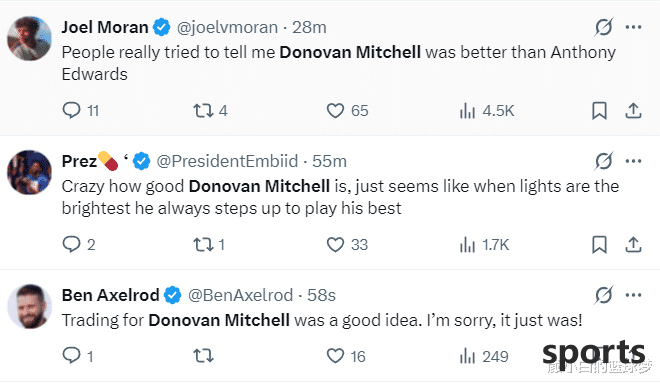
Task: Open Grok icon on Joel Moran's tweet
Action: pyautogui.click(x=604, y=27)
